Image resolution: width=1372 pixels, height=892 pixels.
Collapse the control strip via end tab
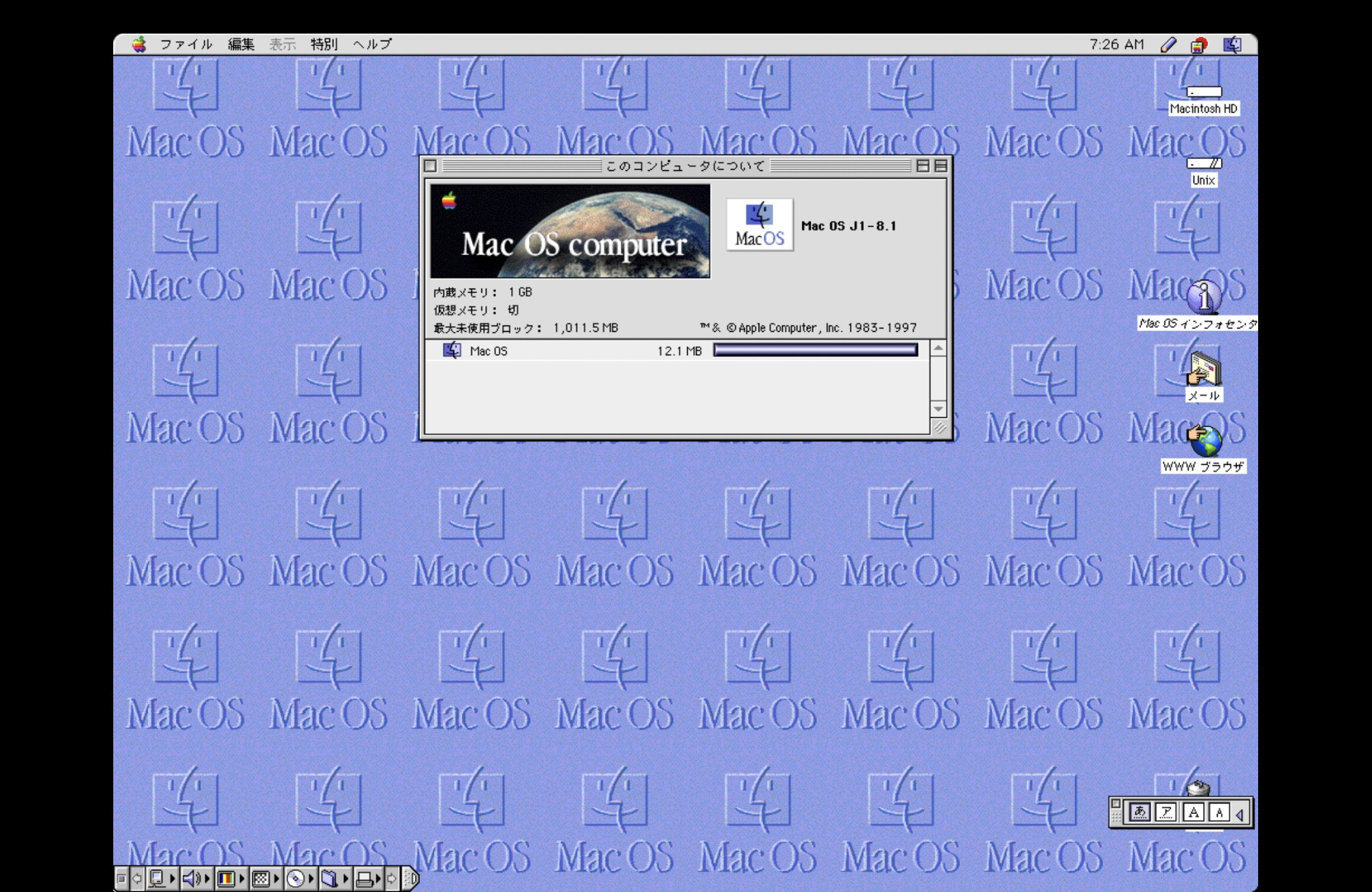point(410,878)
